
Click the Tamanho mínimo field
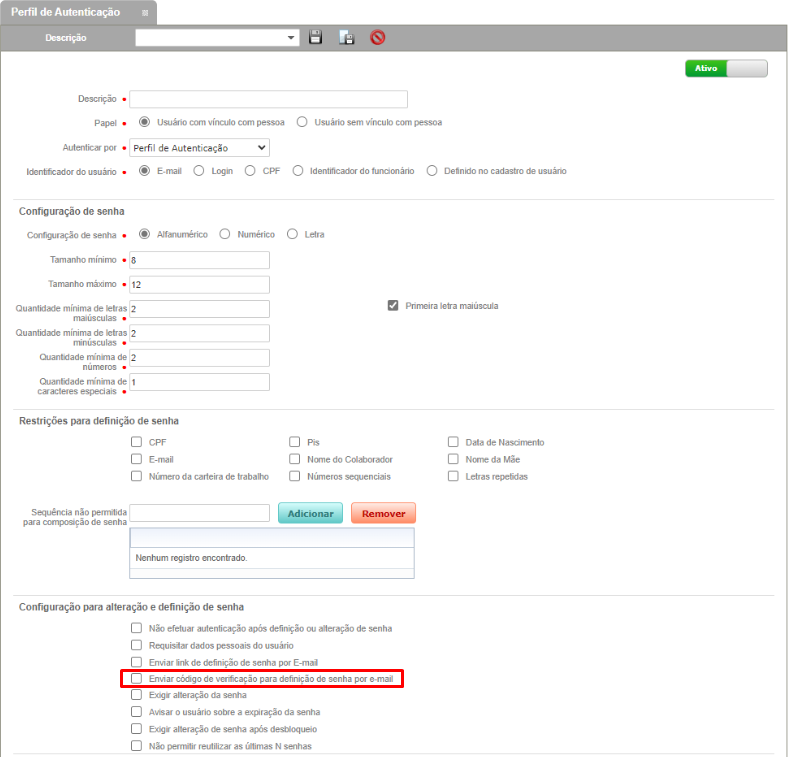tap(199, 260)
